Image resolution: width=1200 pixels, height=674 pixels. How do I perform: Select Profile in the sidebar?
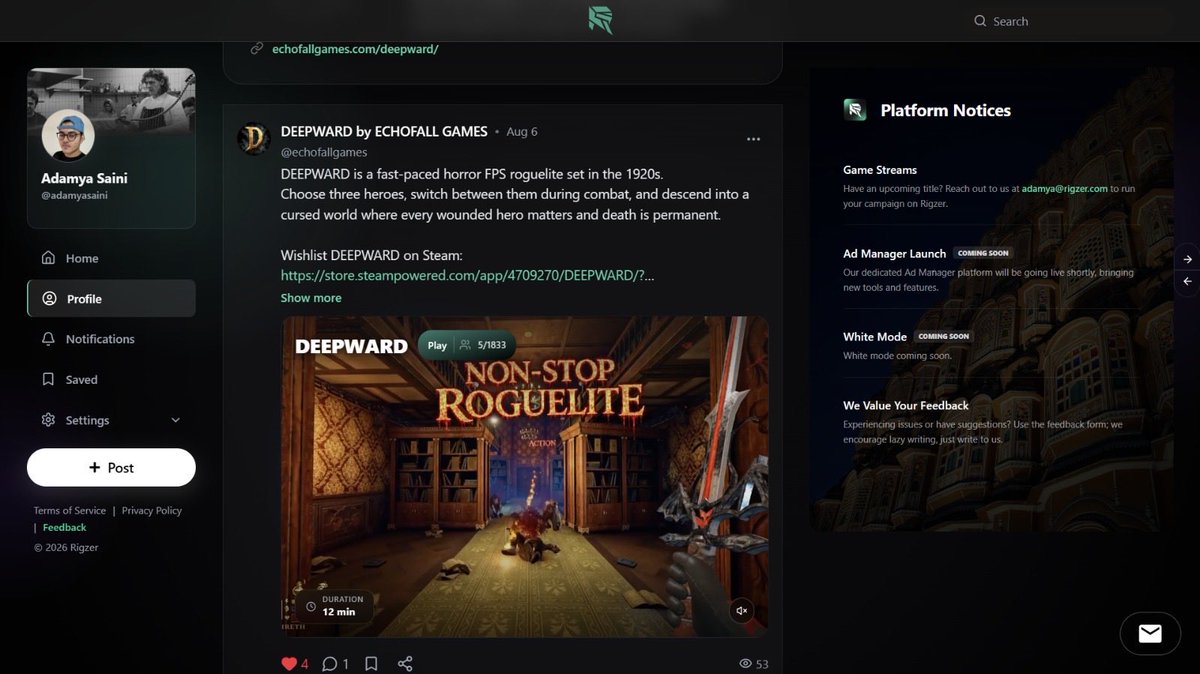pyautogui.click(x=111, y=299)
